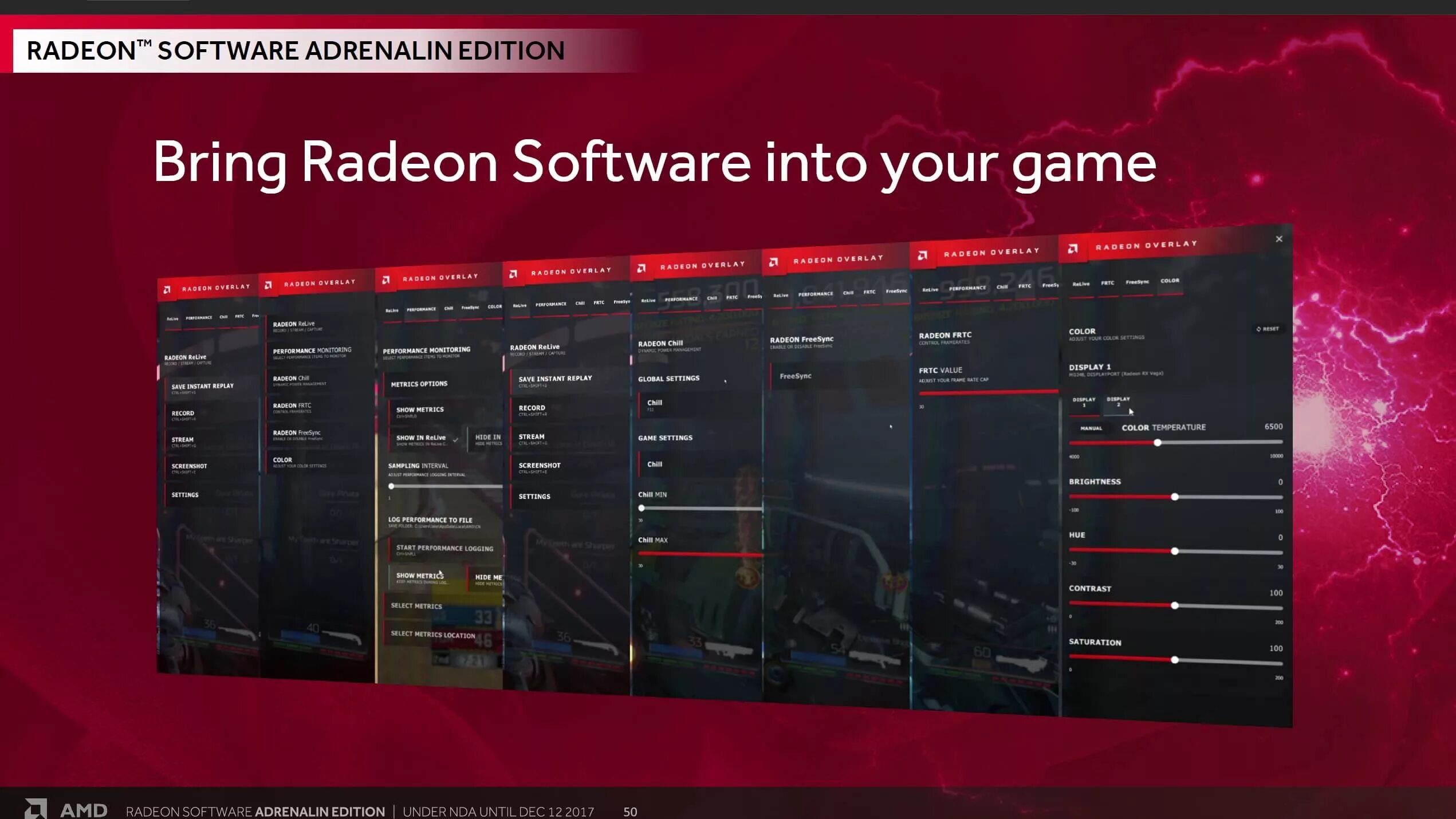Click the Contrast slider handle

point(1175,606)
